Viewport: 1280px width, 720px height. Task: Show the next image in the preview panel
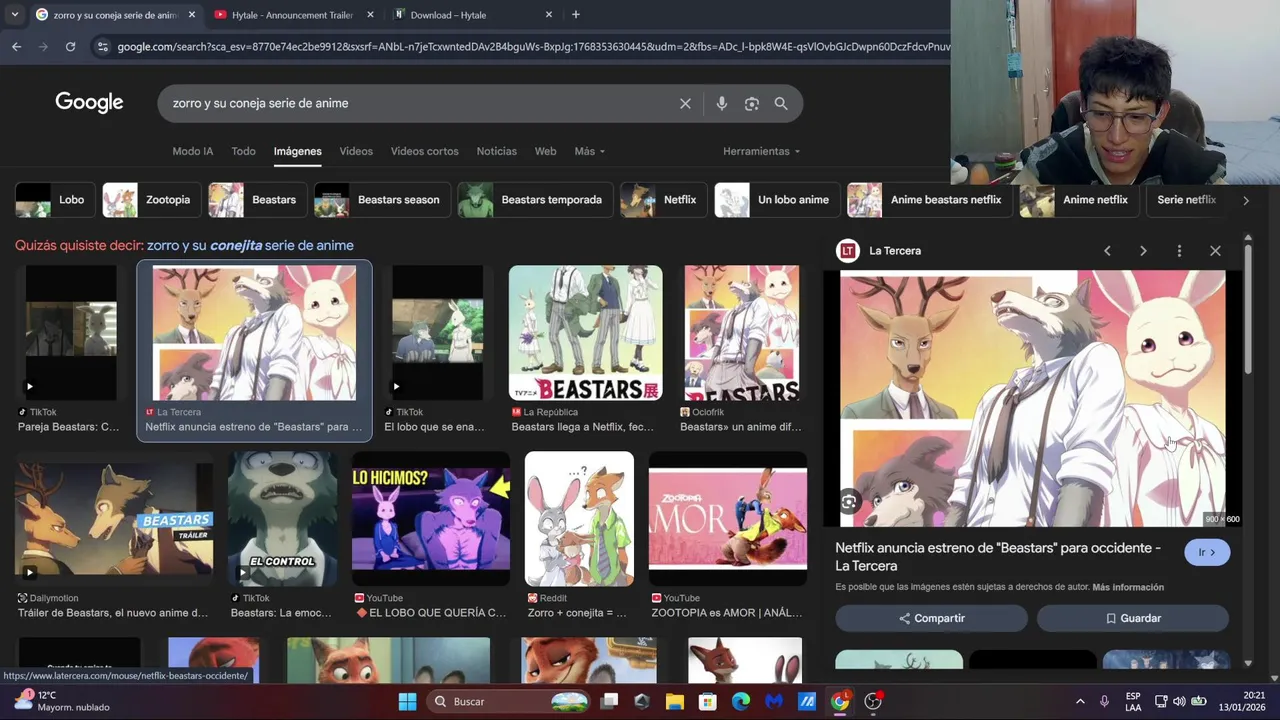[x=1143, y=251]
